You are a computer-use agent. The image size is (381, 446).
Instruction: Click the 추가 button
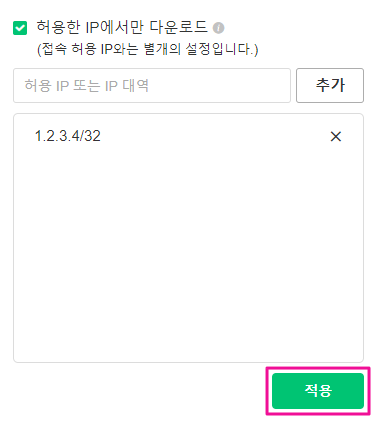coord(330,86)
